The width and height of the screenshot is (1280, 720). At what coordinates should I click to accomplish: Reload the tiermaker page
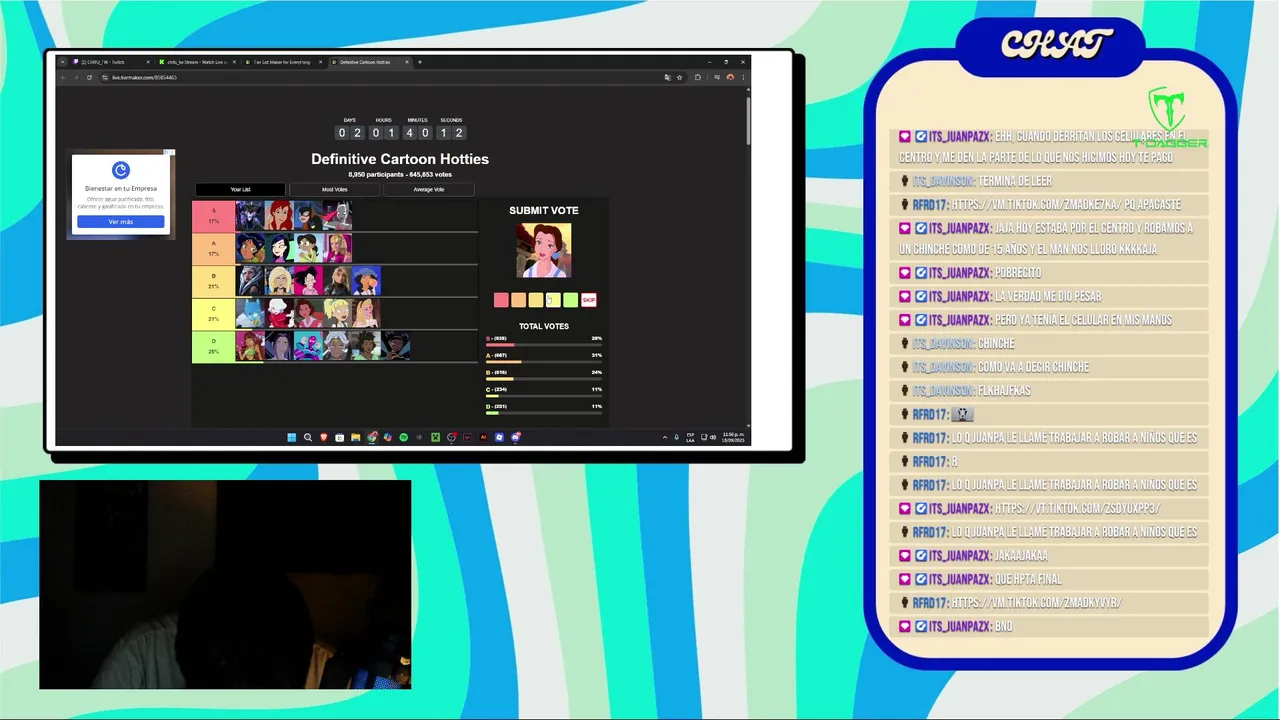(89, 77)
